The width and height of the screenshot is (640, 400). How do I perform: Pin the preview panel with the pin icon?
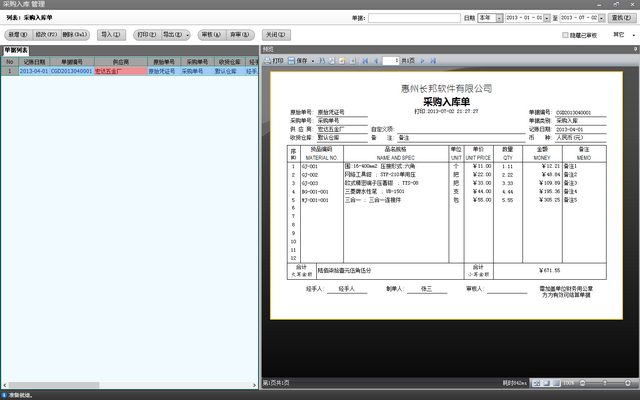tap(635, 49)
